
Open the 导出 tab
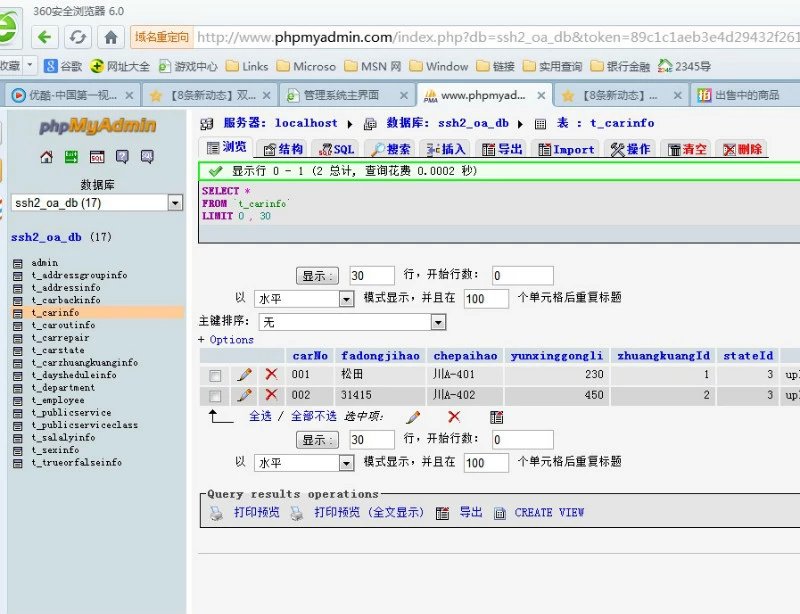pyautogui.click(x=502, y=149)
